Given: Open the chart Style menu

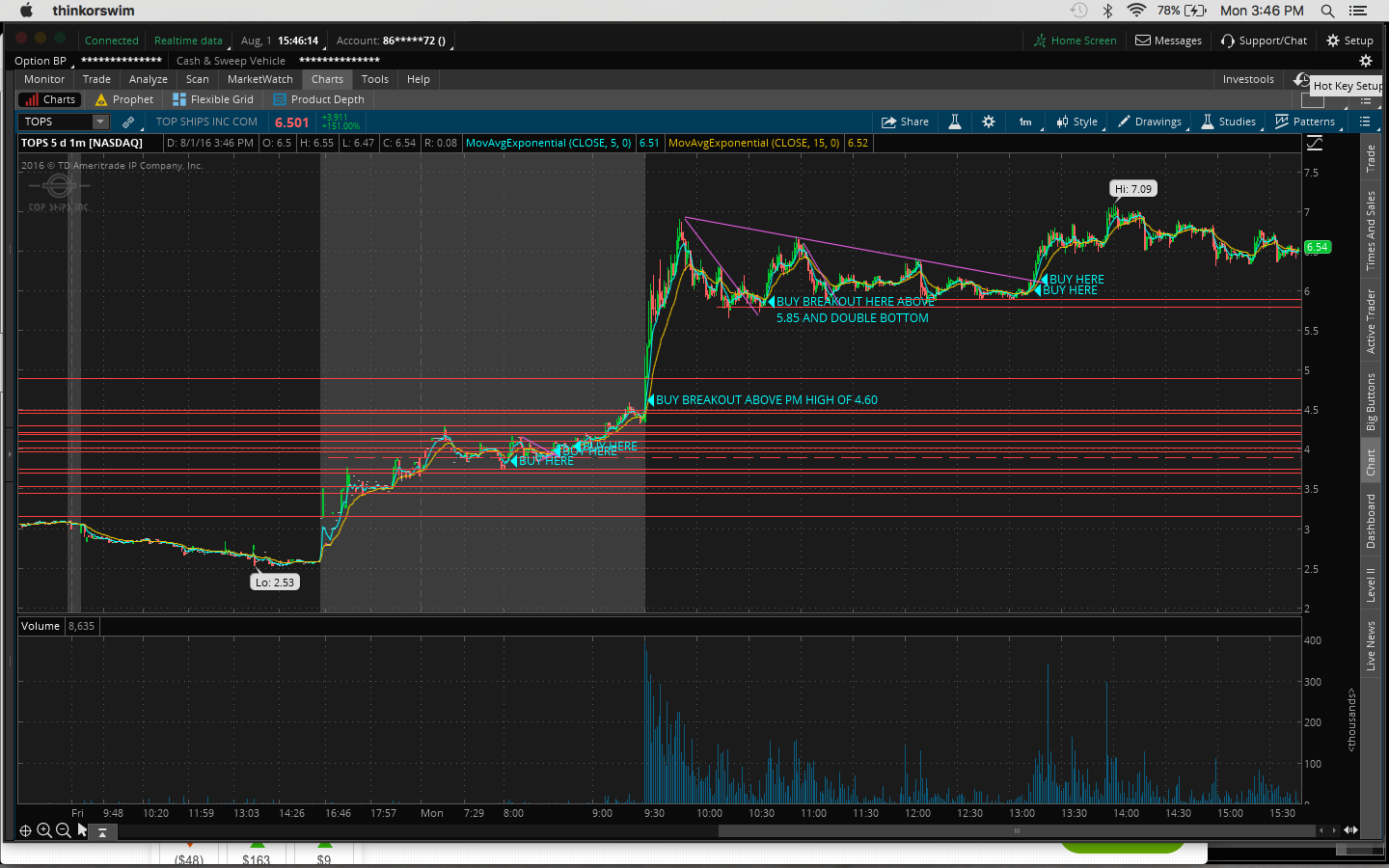Looking at the screenshot, I should [x=1077, y=122].
